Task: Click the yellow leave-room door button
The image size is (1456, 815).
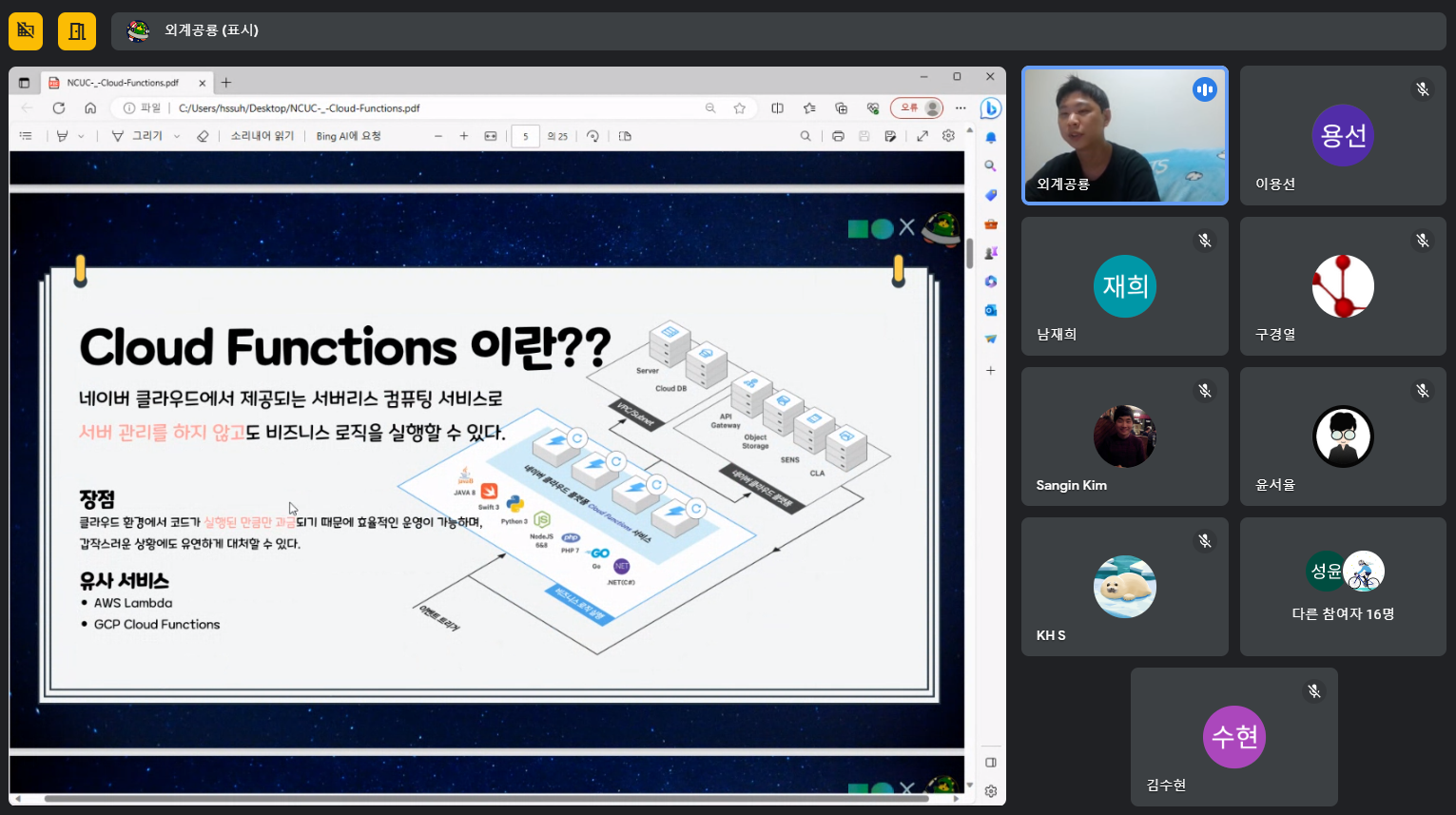Action: [77, 31]
